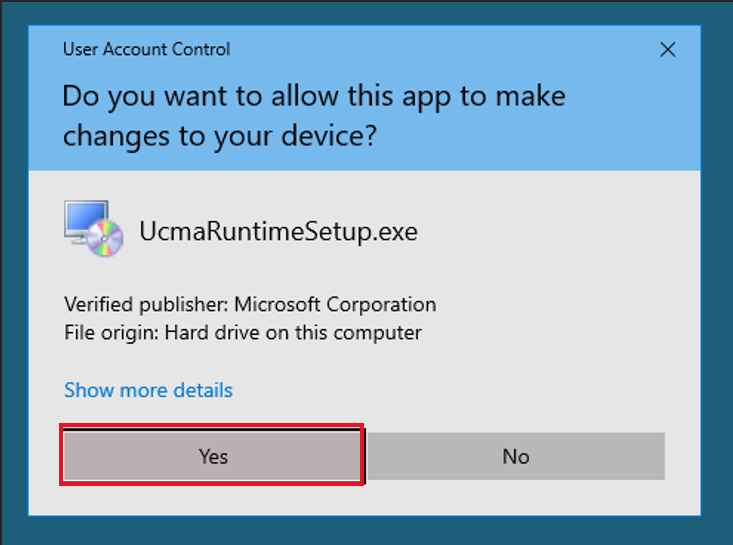Click the words 'Microsoft Corporation'
The image size is (733, 545).
pos(335,304)
